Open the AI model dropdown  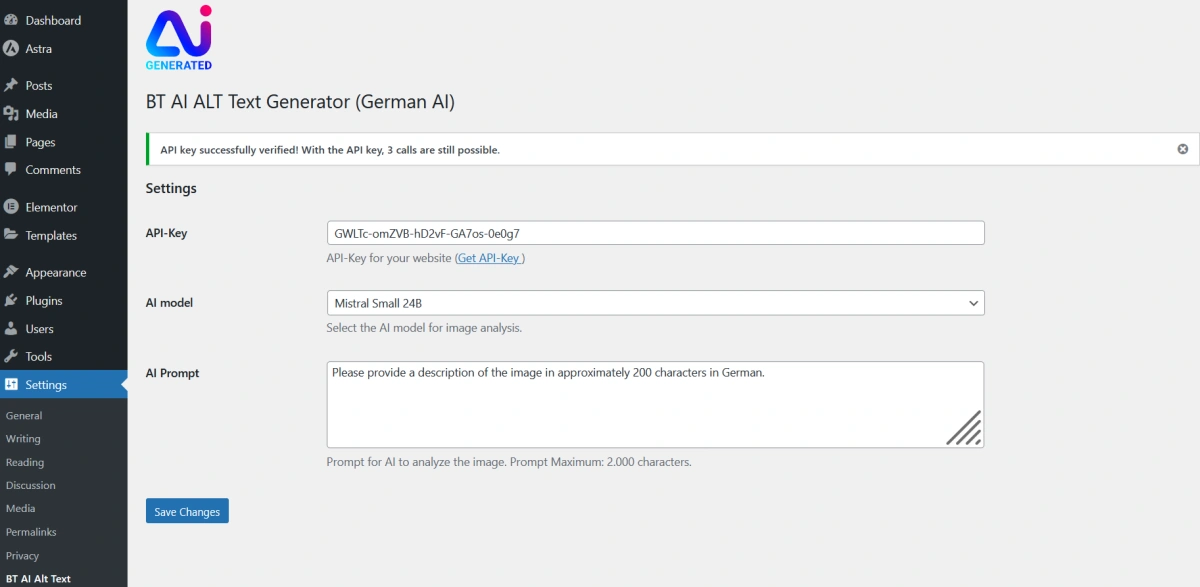tap(970, 302)
